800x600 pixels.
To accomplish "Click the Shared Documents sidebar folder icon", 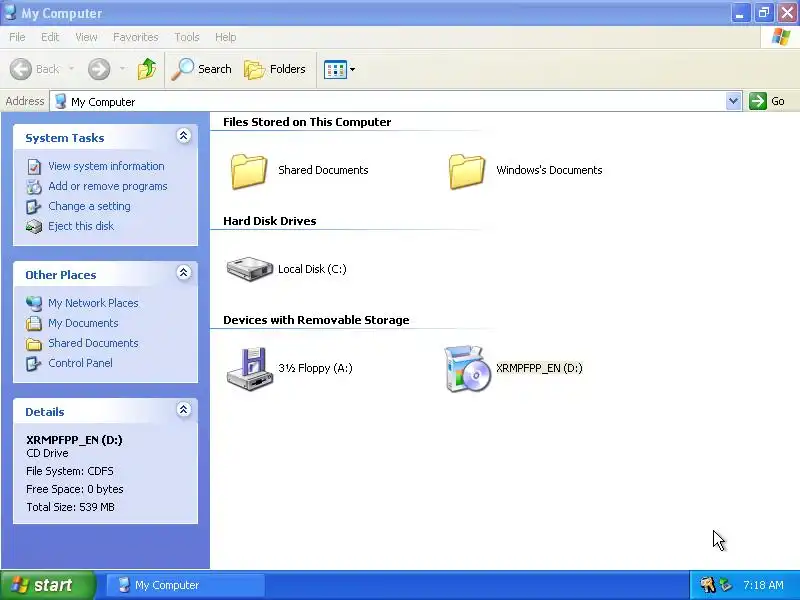I will tap(34, 344).
